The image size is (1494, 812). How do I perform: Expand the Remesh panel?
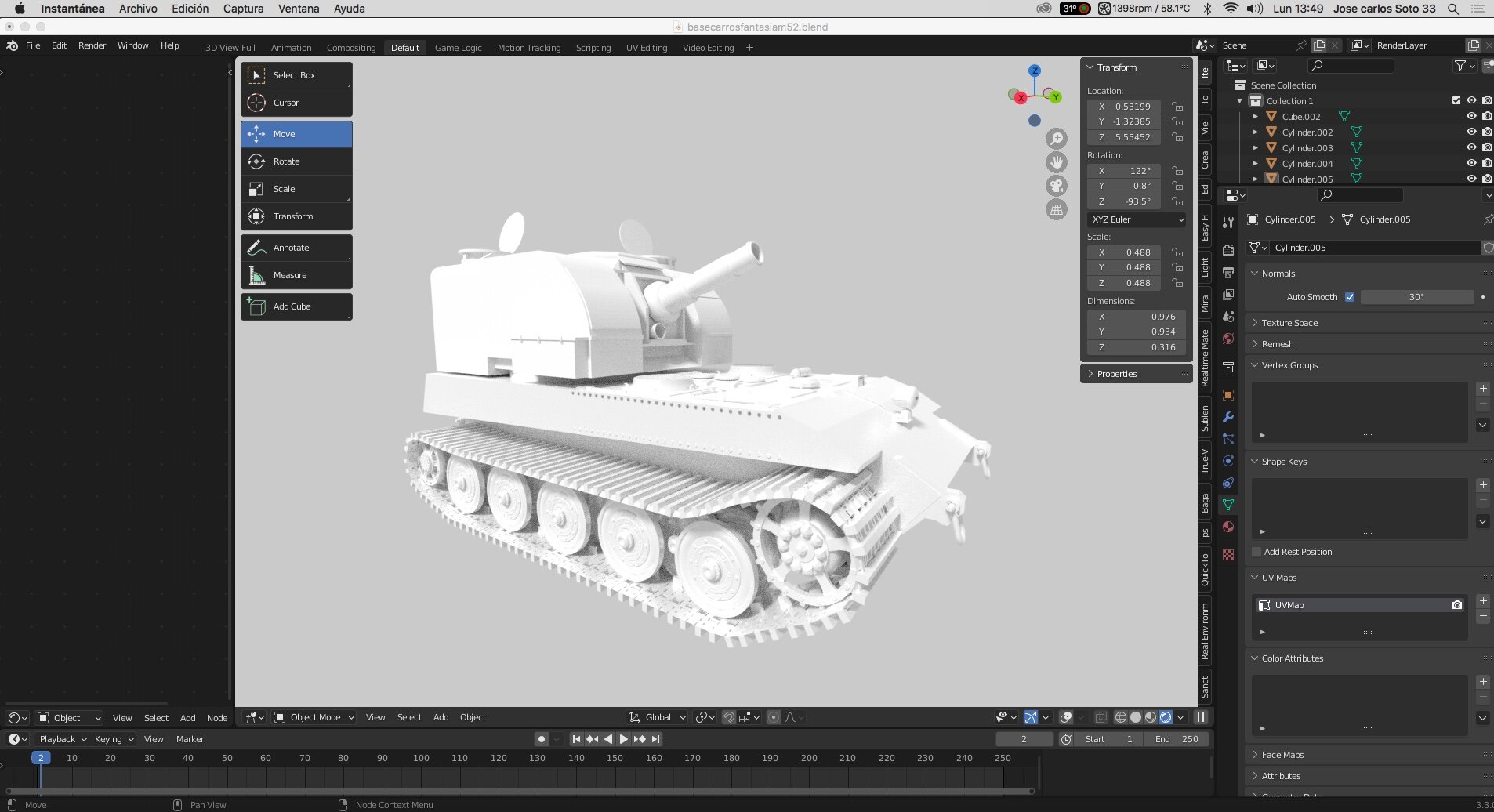(x=1278, y=344)
